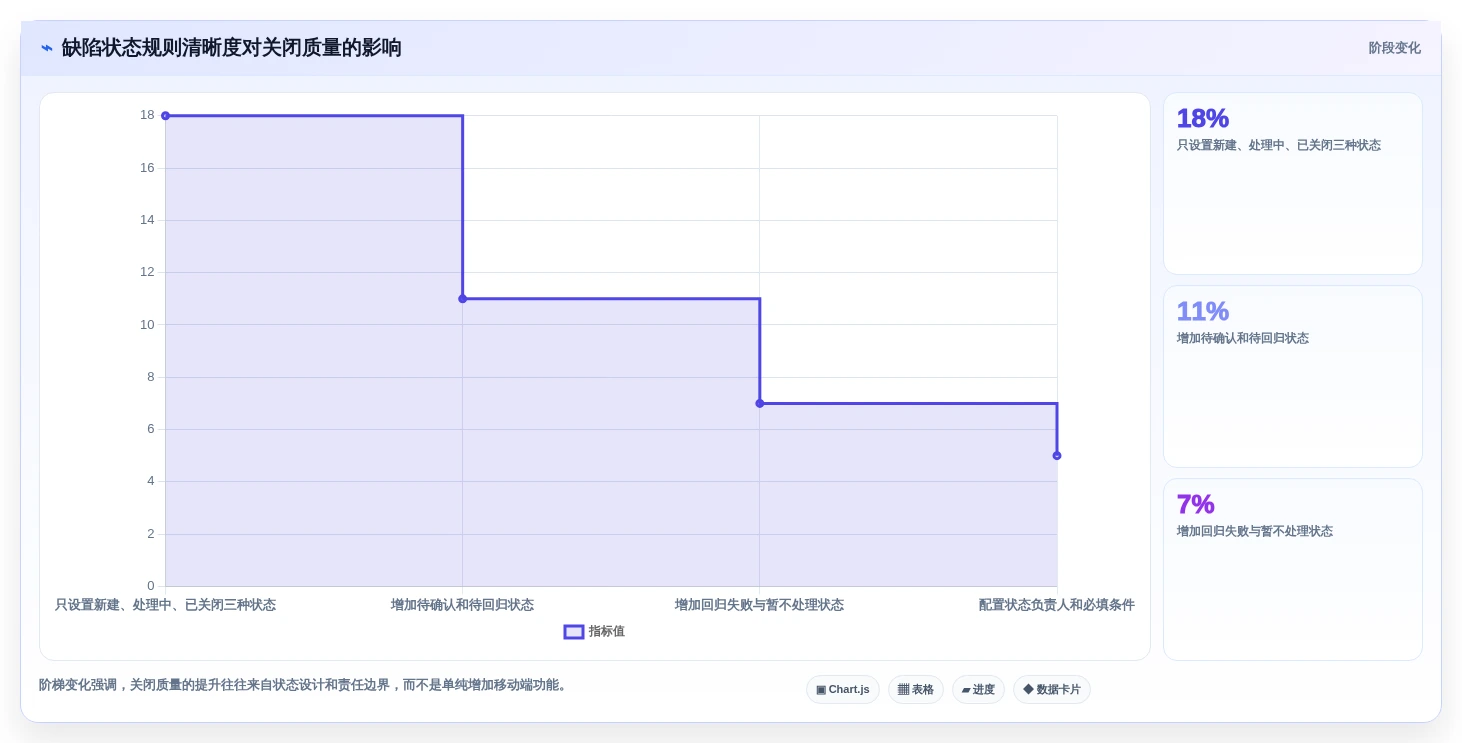Click x-axis label 增加待确认和待回归状态
The image size is (1462, 743).
click(x=462, y=605)
